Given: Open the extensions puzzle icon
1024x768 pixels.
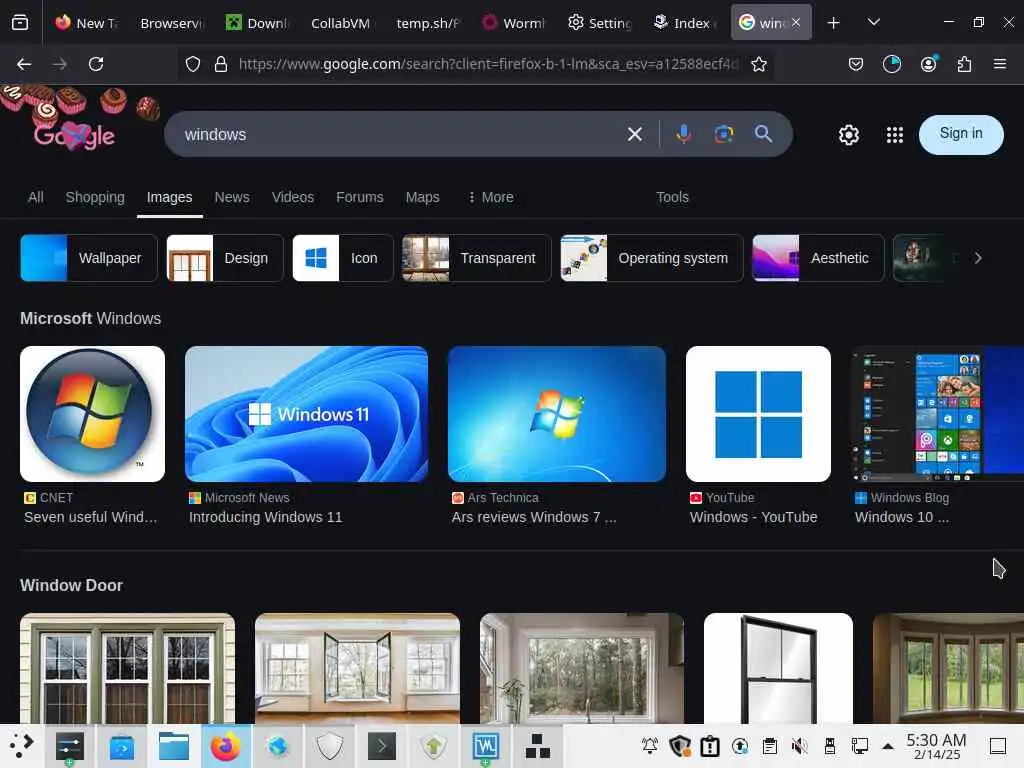Looking at the screenshot, I should (x=964, y=64).
